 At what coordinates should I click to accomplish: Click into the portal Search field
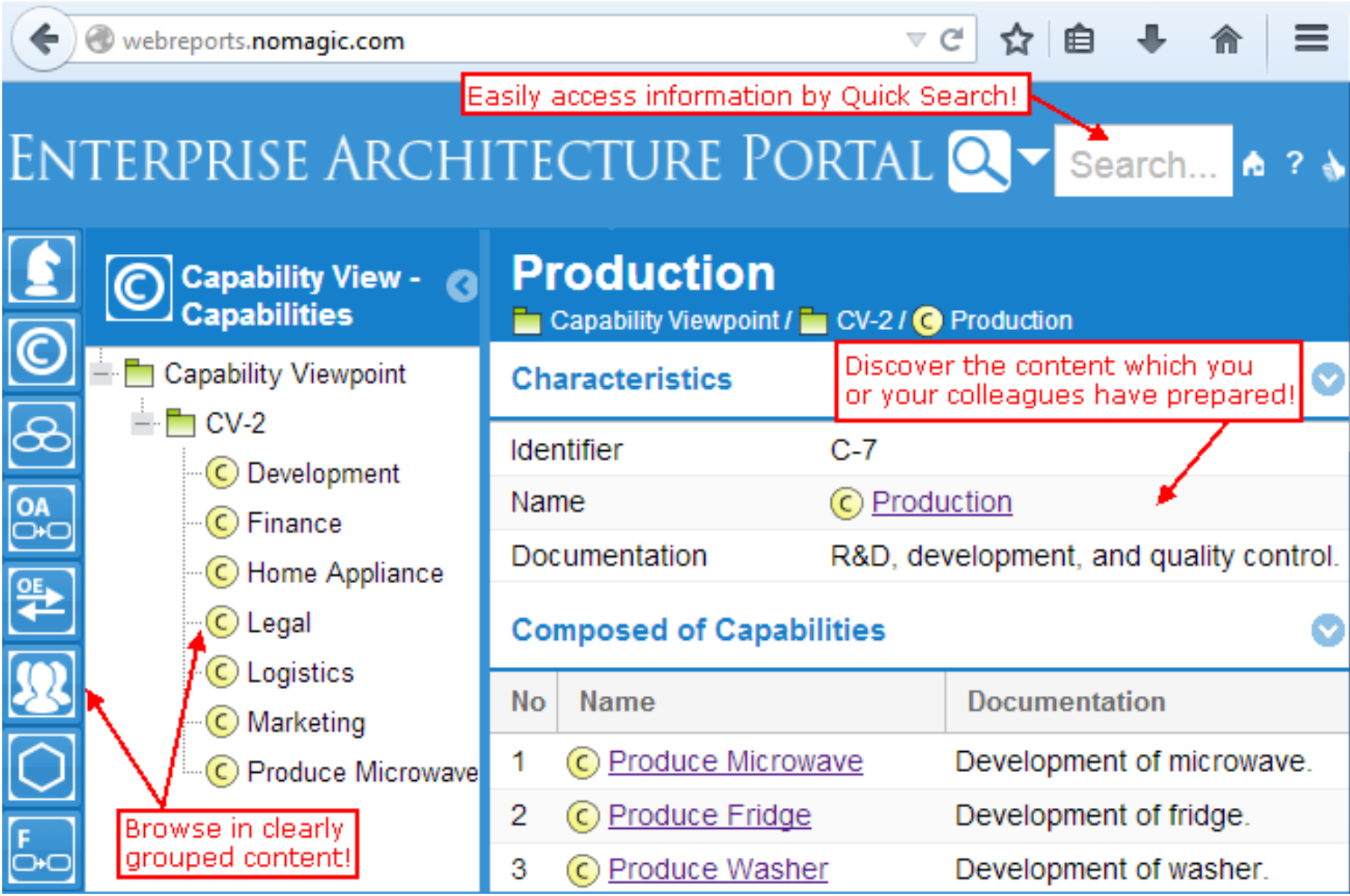[1143, 161]
